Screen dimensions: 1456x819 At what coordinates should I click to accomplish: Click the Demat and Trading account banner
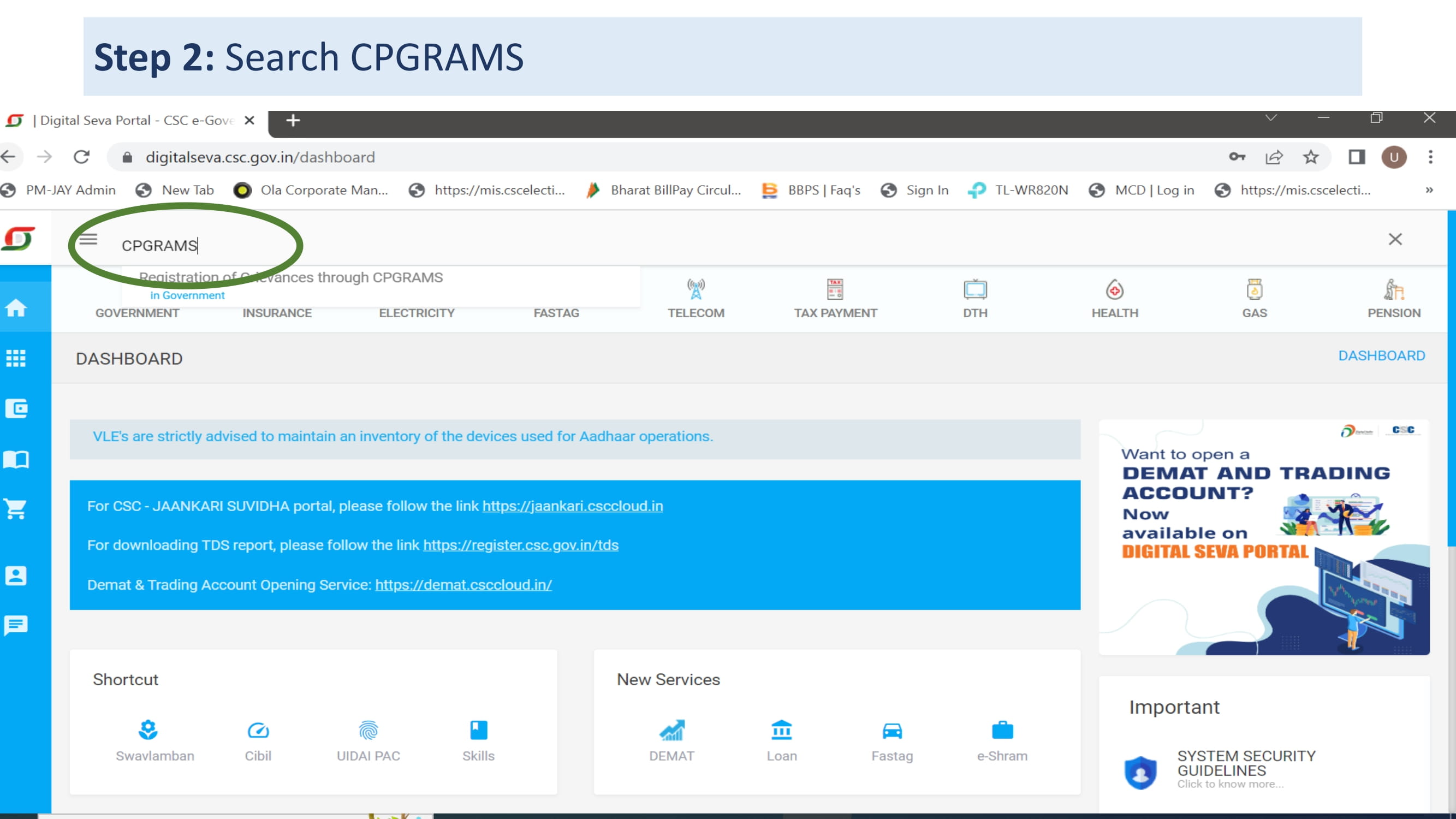point(1264,537)
